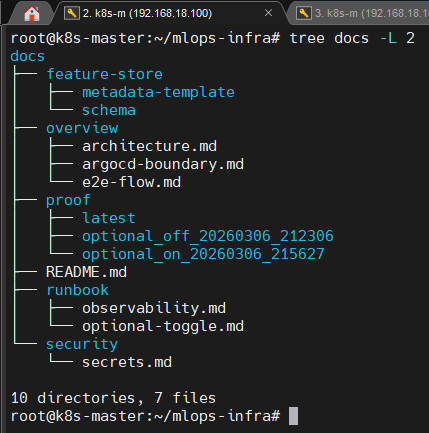Click the bottom 'root@k8s-master:~/mlops-infra#' prompt
The image size is (429, 433).
click(x=145, y=416)
